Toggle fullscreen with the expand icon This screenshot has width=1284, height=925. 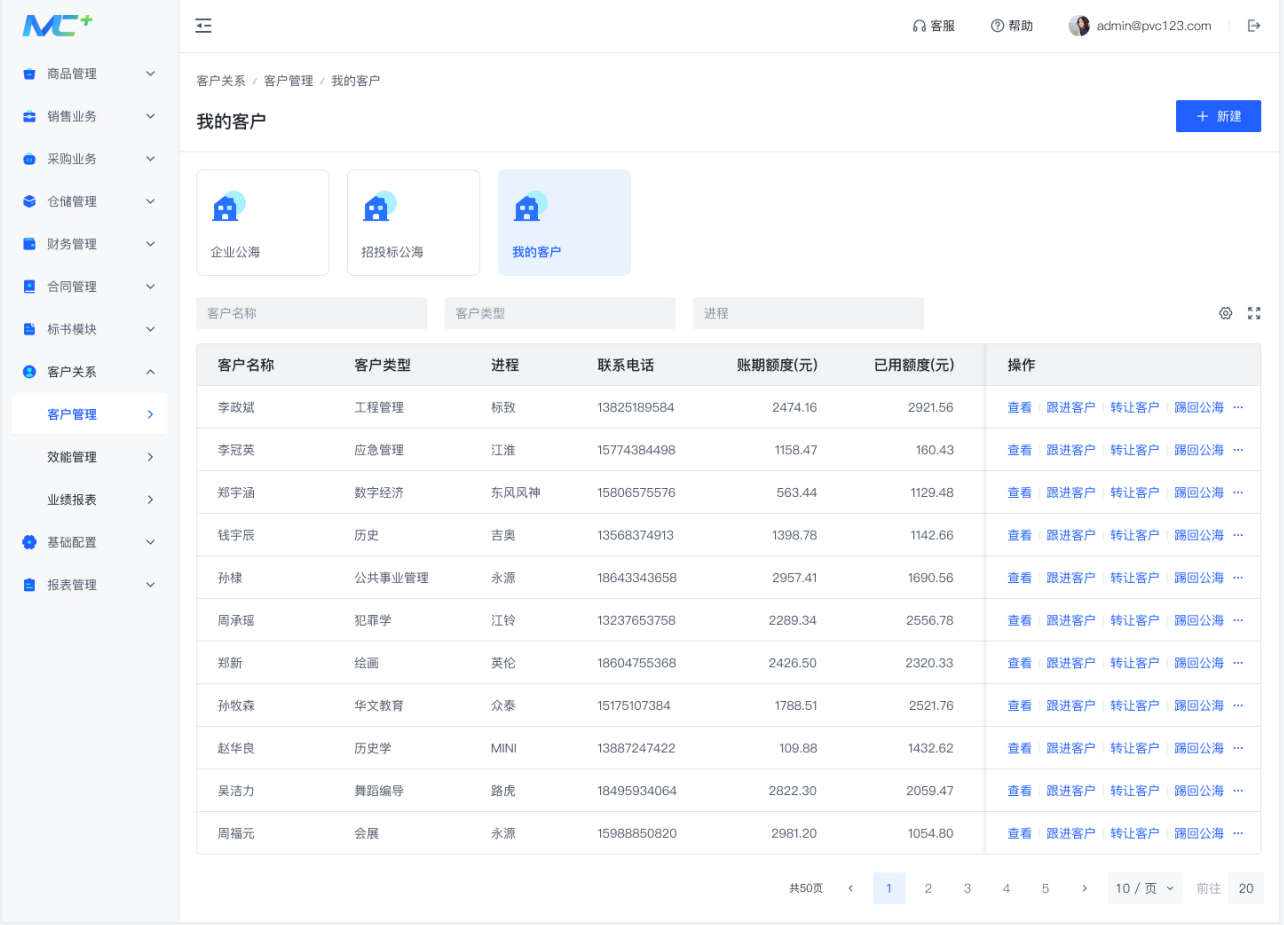[1254, 313]
